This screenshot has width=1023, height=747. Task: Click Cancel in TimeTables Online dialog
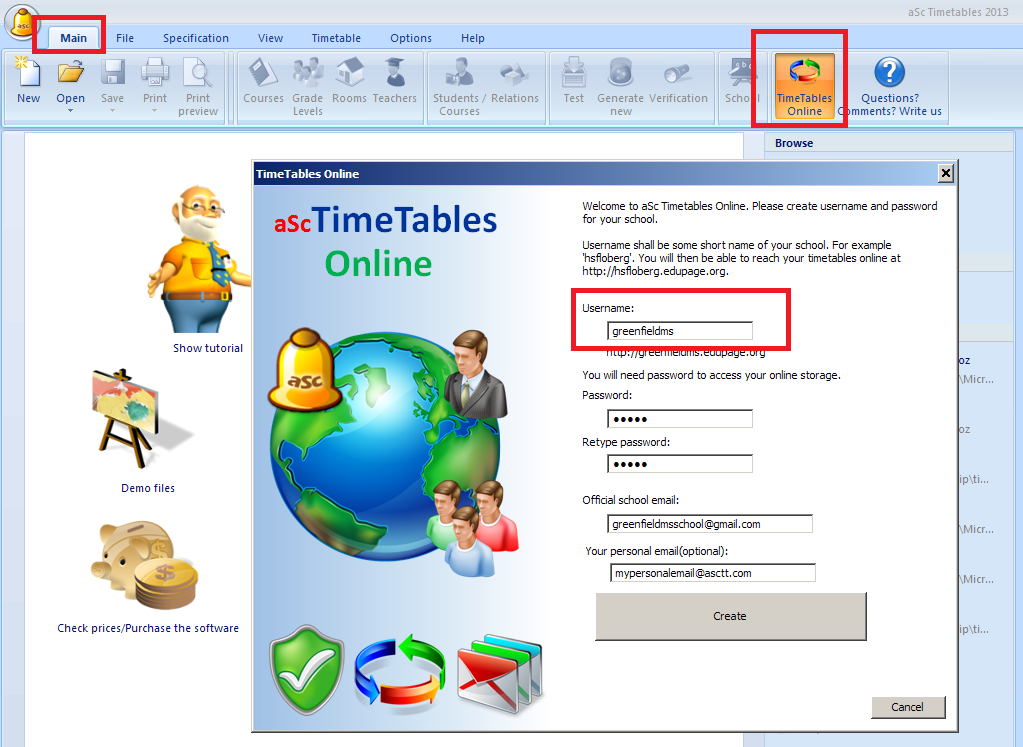(x=908, y=707)
